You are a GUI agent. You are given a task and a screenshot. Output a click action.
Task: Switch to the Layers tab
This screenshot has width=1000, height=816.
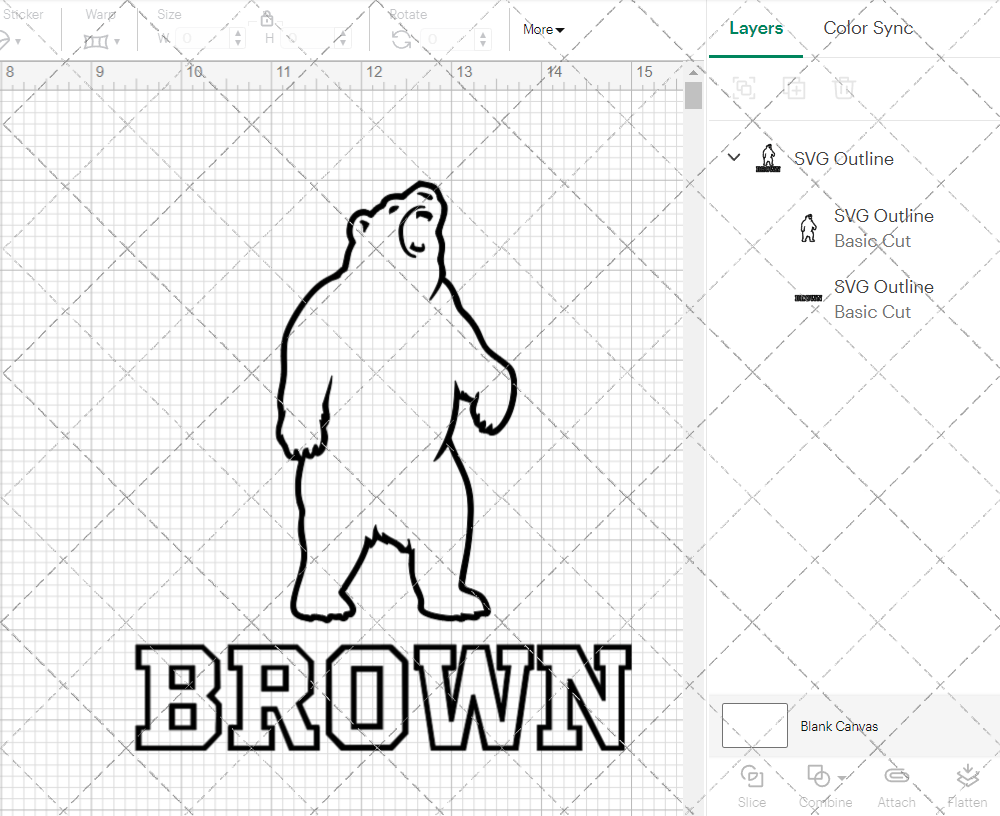pyautogui.click(x=756, y=28)
